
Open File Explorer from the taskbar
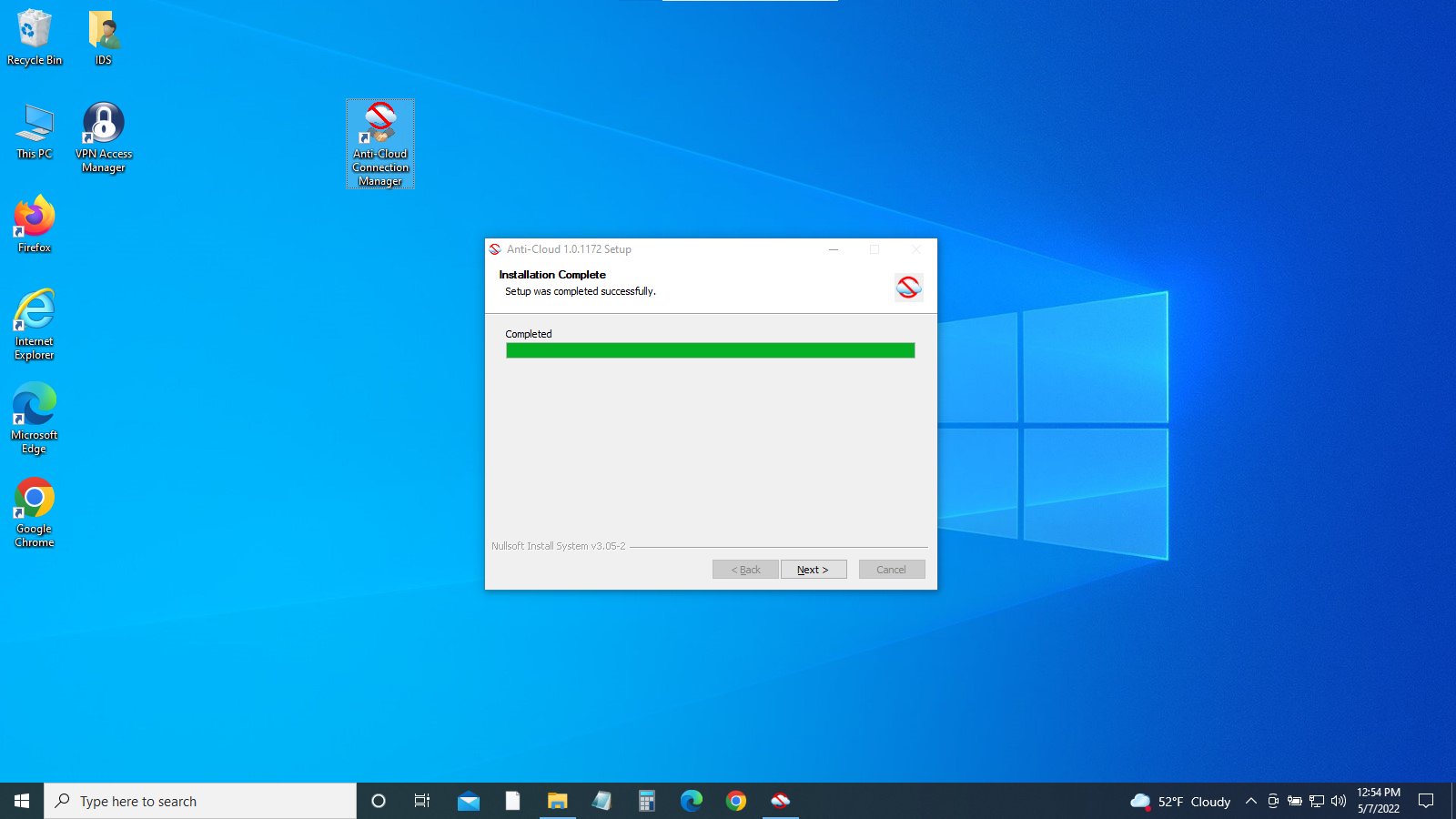pos(558,801)
